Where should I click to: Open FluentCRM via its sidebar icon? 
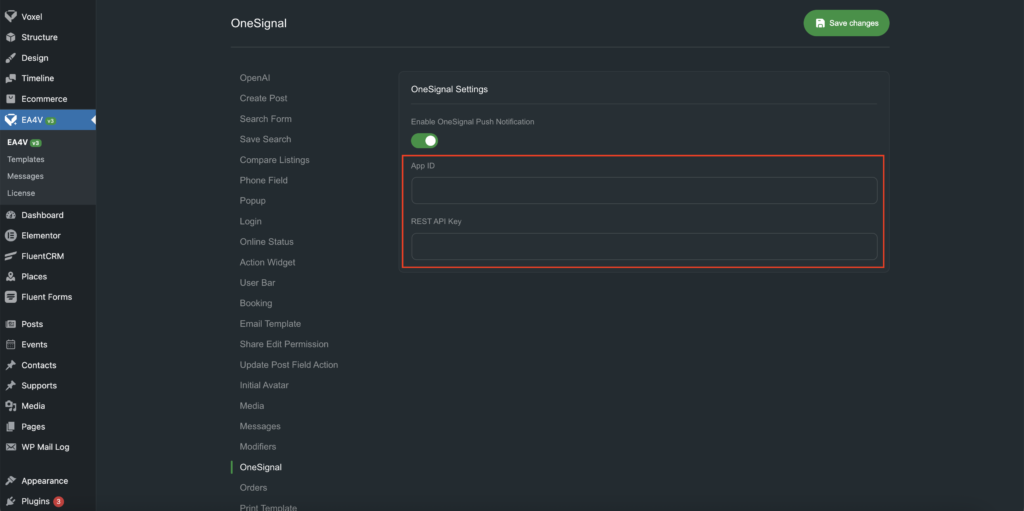tap(11, 256)
